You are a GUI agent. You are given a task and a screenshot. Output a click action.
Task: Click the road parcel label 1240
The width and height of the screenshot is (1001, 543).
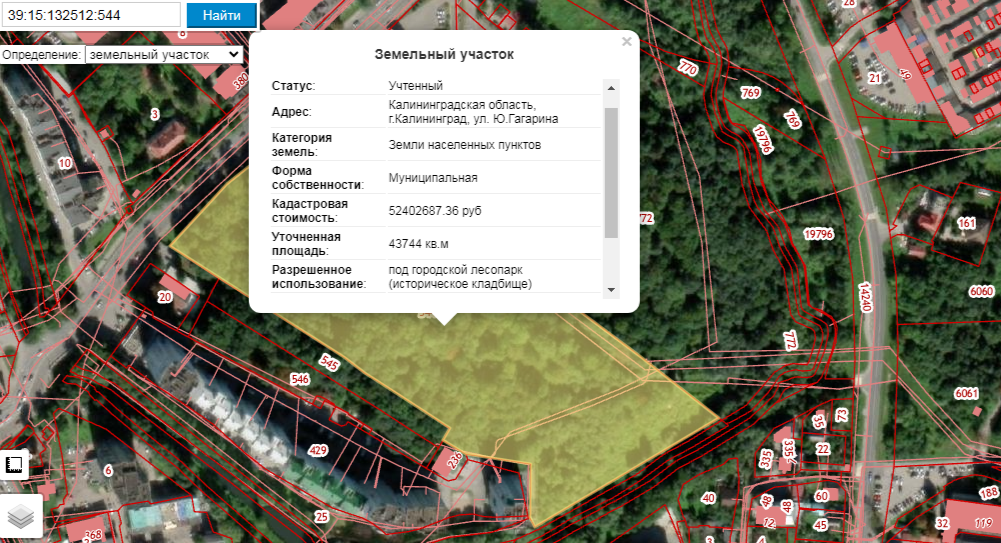865,297
